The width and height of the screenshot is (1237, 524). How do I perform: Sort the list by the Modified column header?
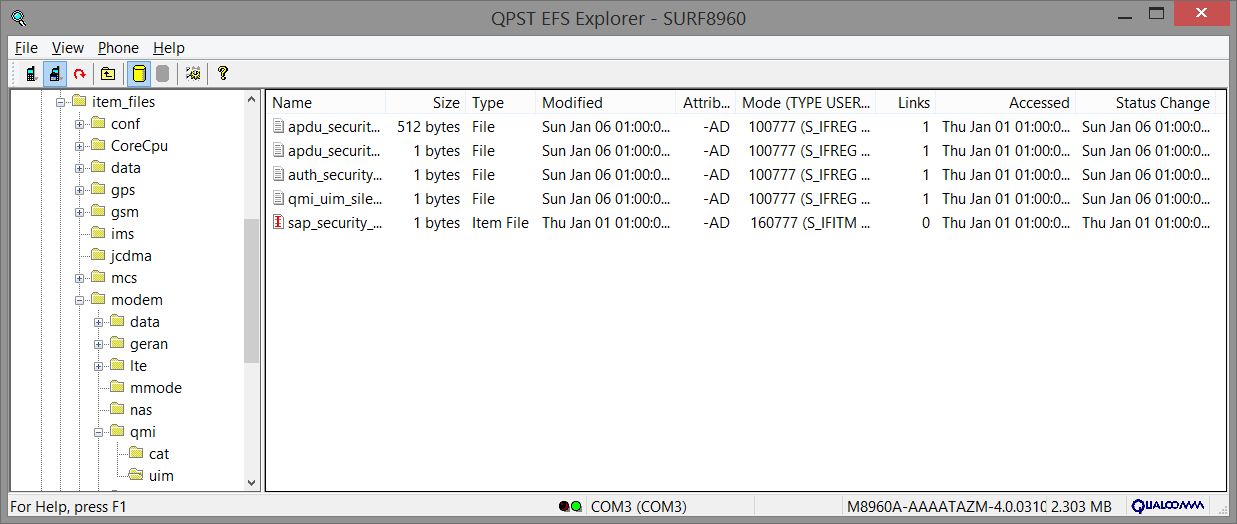click(x=606, y=102)
